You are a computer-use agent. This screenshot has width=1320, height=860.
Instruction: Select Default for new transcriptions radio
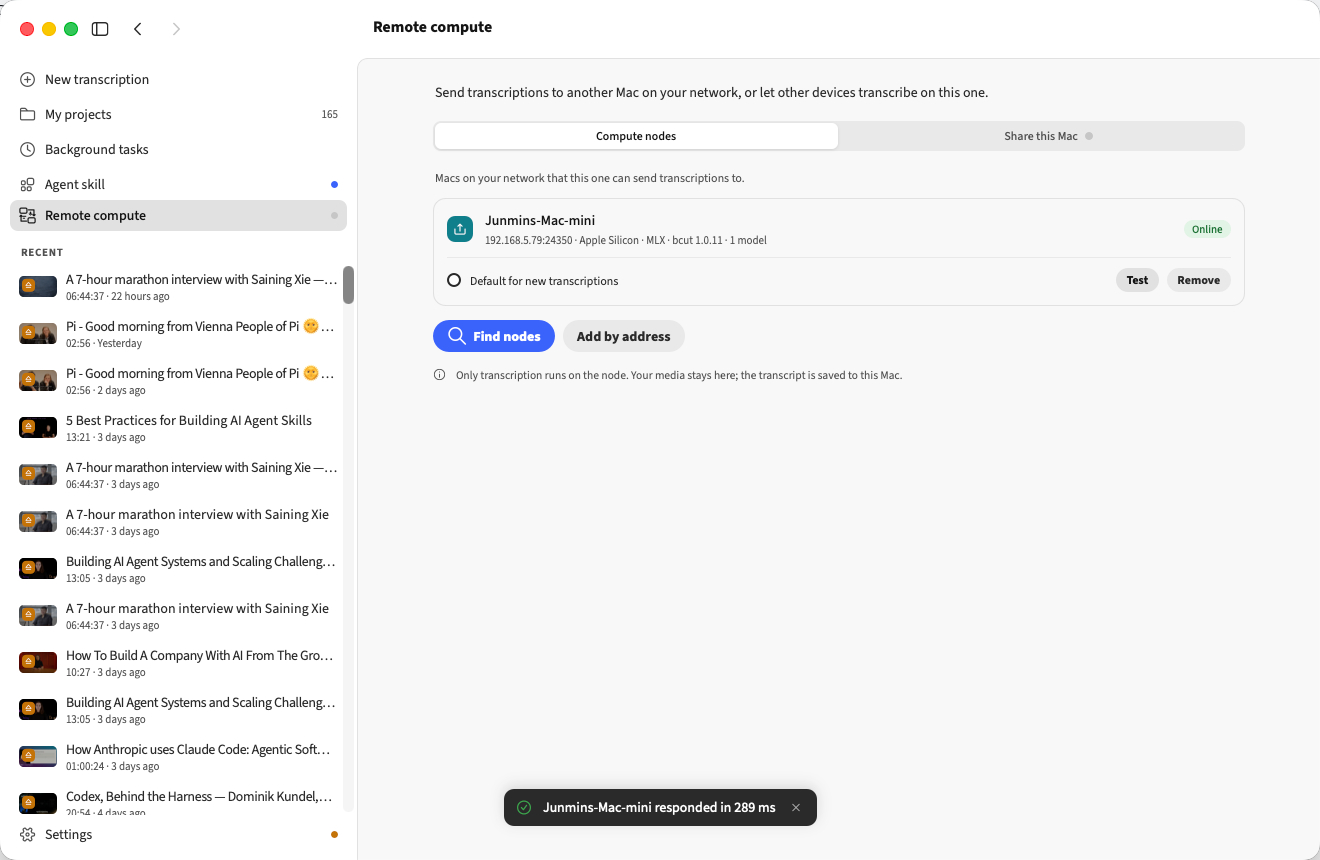(x=454, y=281)
